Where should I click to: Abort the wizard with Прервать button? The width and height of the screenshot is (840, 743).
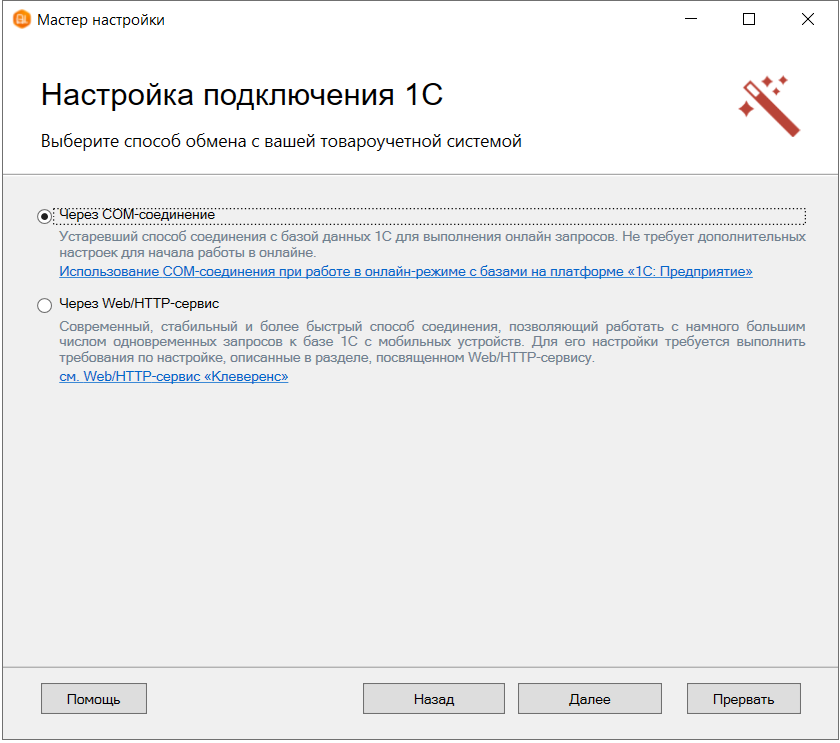point(744,699)
